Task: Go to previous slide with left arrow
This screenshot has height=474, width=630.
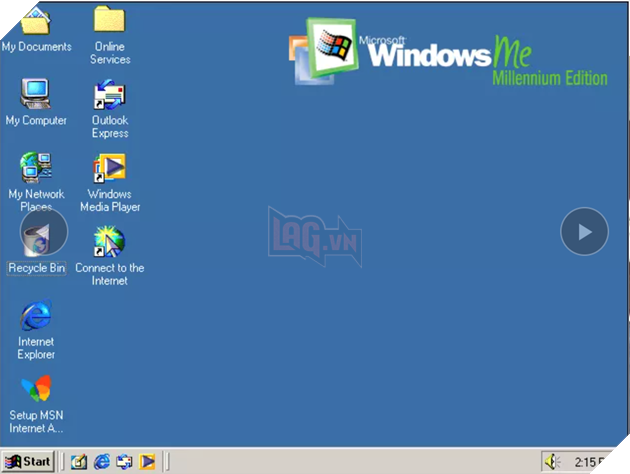Action: point(44,231)
